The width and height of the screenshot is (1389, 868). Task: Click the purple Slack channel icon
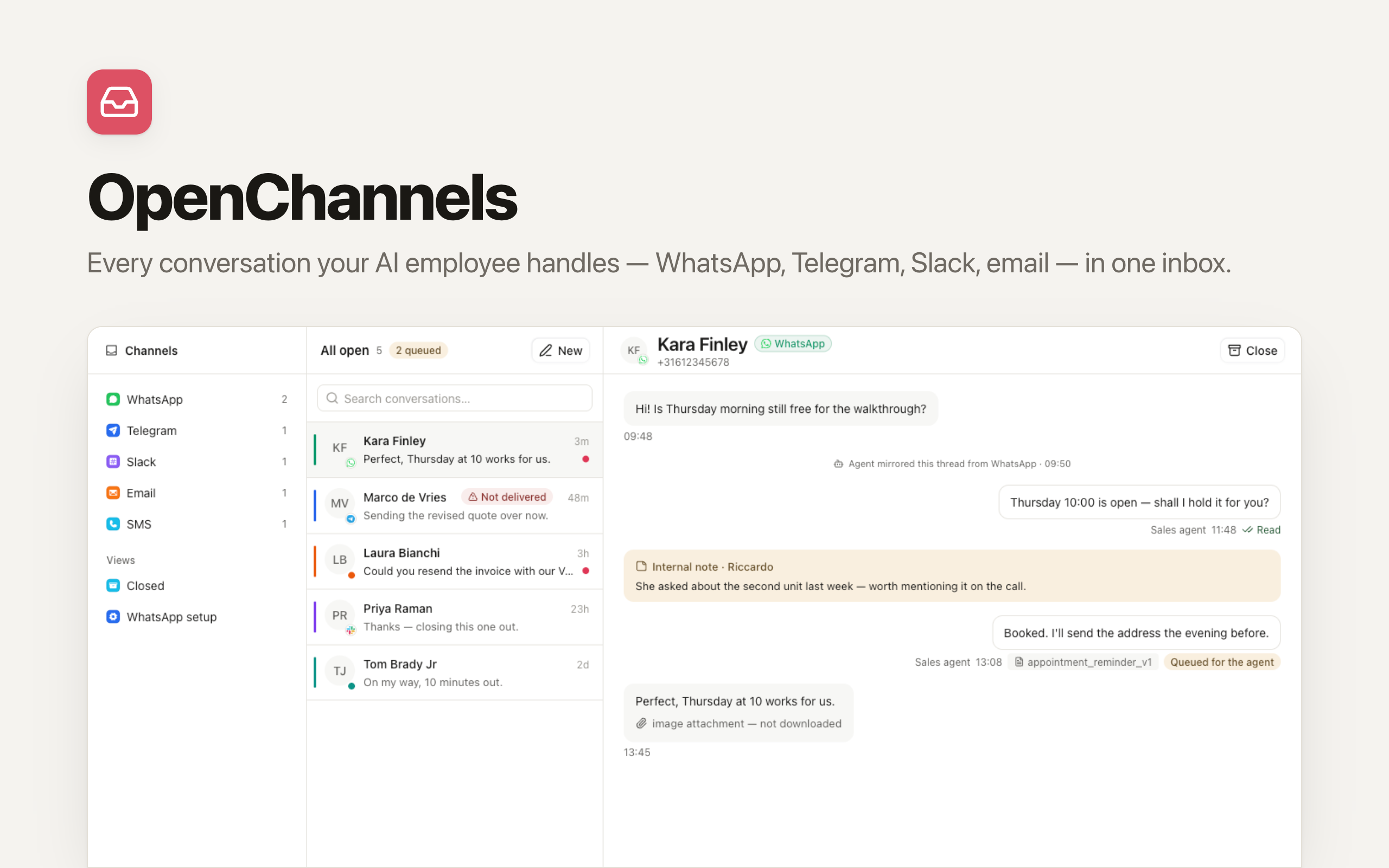point(113,462)
